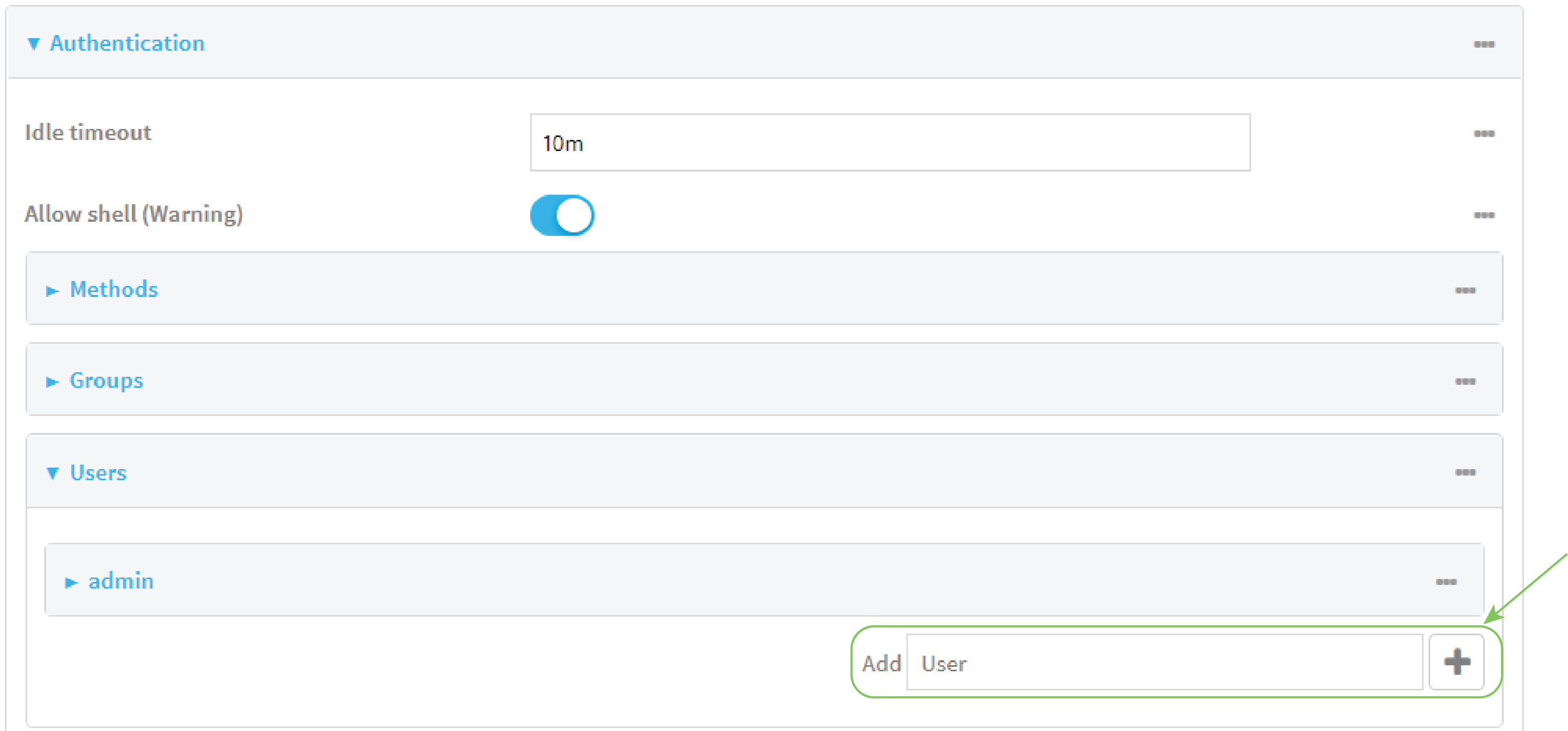Collapse the Authentication section arrow
This screenshot has height=731, width=1568.
34,44
